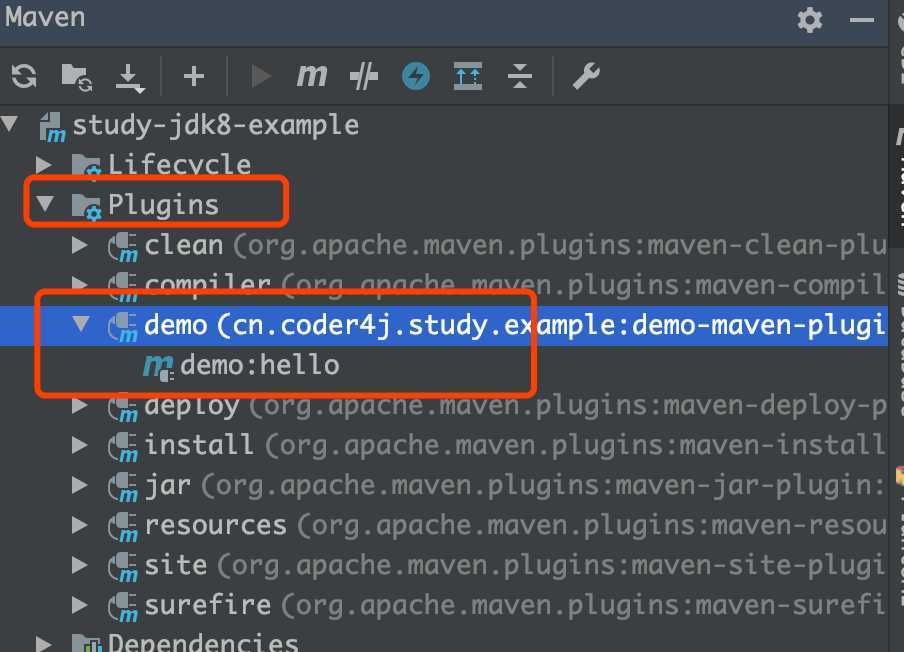
Task: Select the site plugin row
Action: pyautogui.click(x=444, y=565)
